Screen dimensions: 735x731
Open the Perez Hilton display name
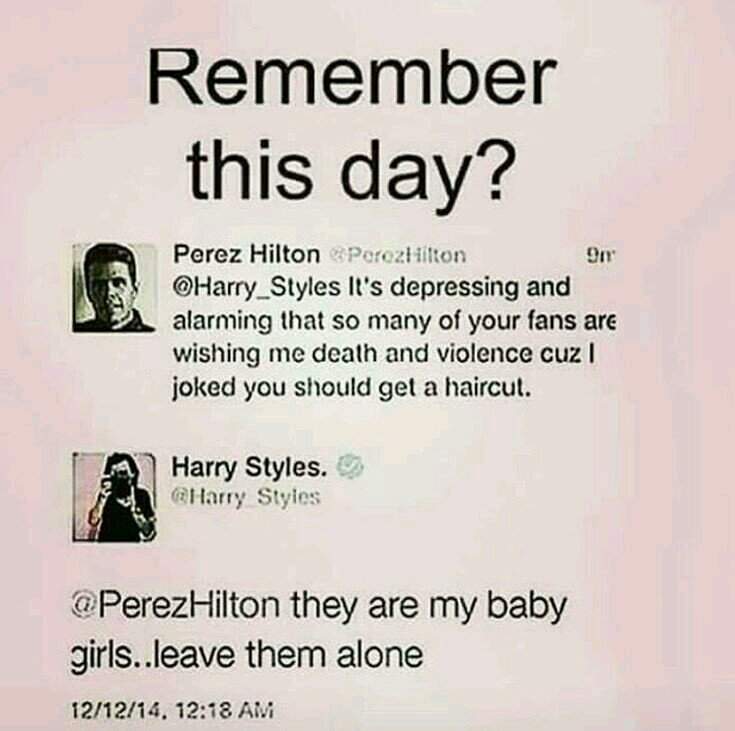pos(246,255)
